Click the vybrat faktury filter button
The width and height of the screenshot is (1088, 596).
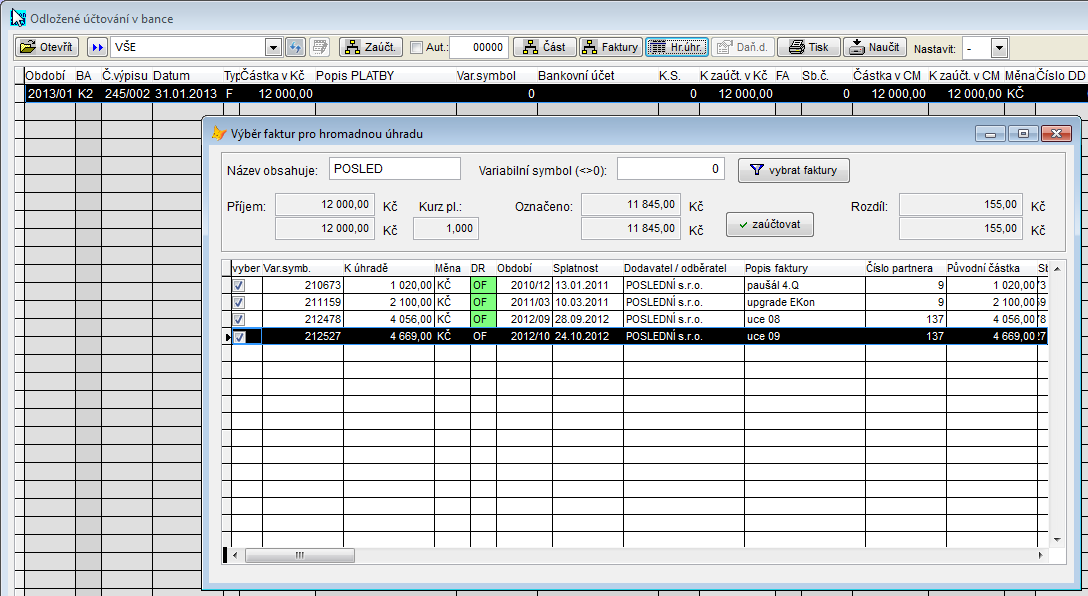(794, 170)
